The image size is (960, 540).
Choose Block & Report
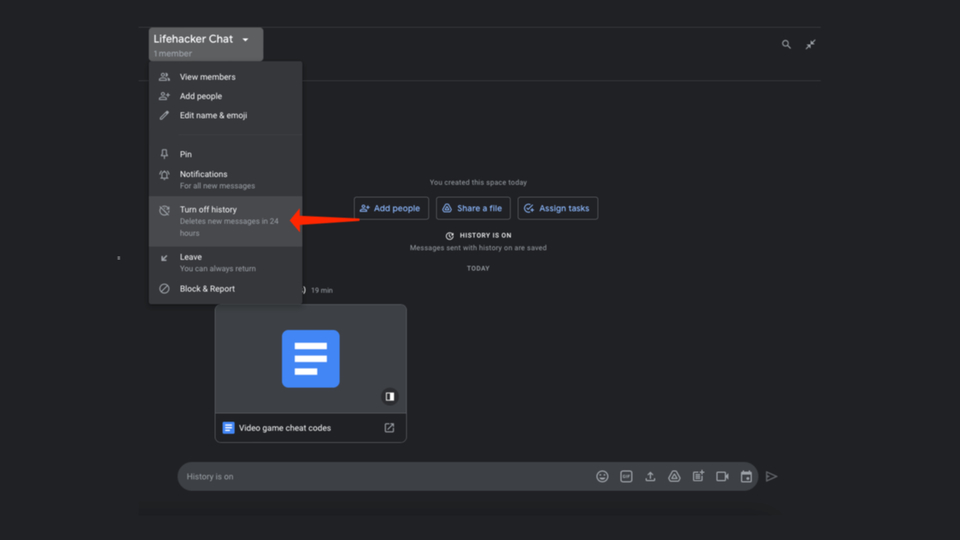tap(225, 288)
